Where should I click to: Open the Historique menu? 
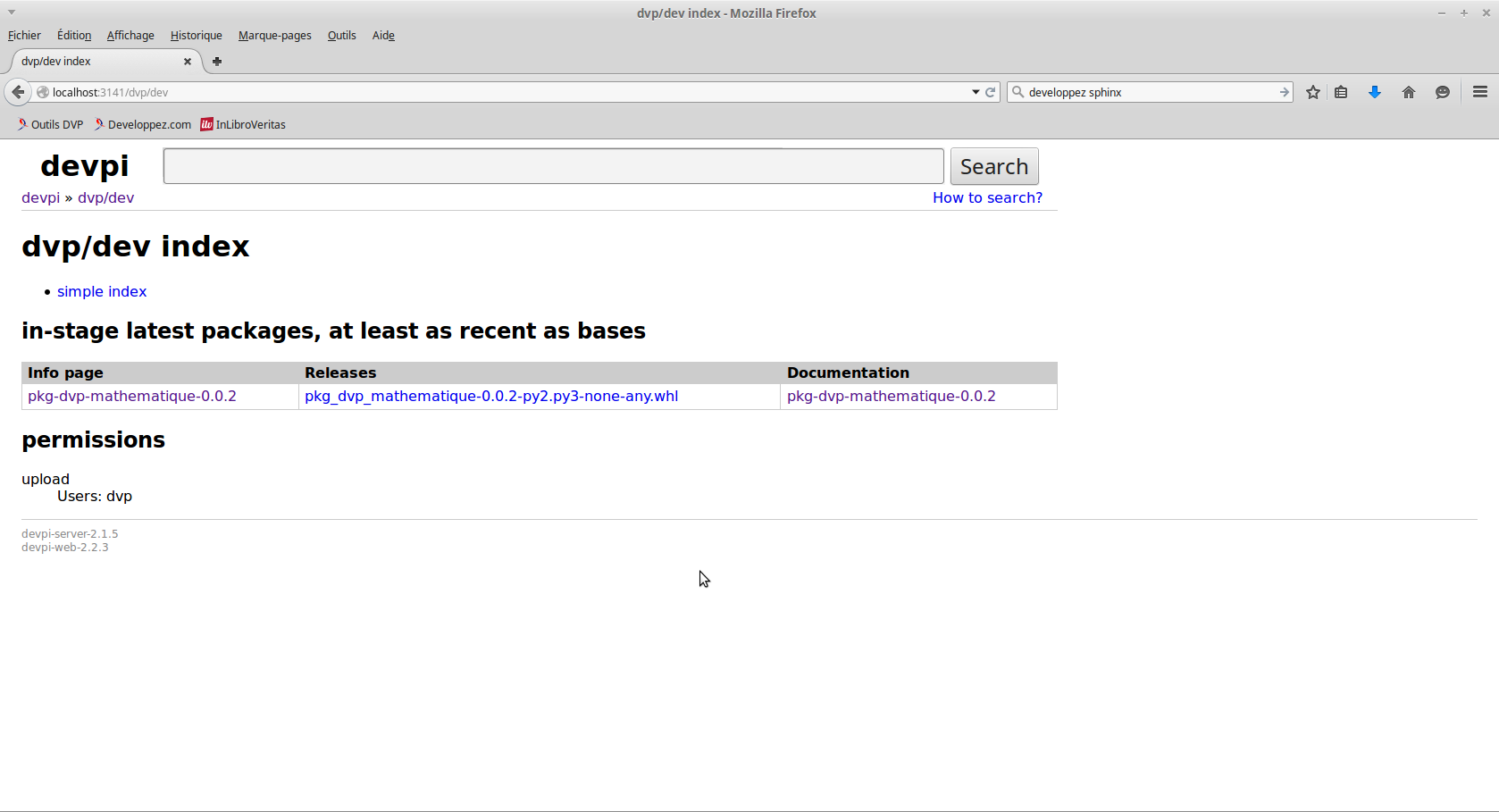[196, 36]
